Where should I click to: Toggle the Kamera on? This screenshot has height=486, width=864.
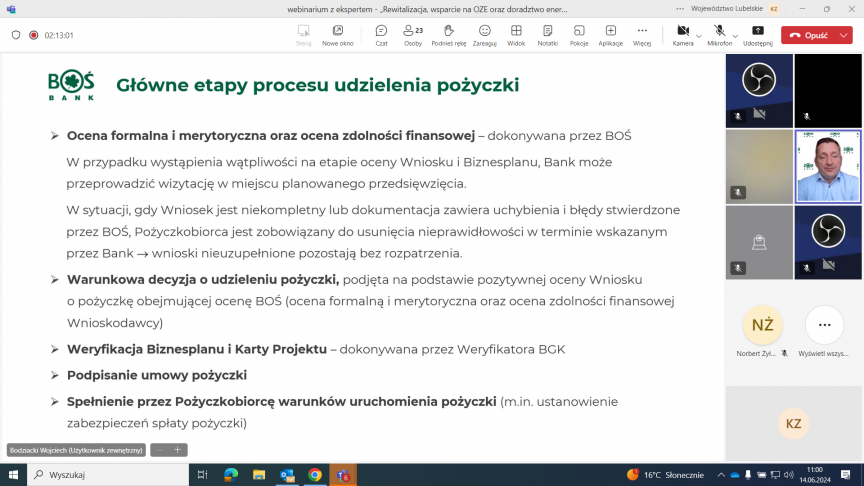point(683,35)
